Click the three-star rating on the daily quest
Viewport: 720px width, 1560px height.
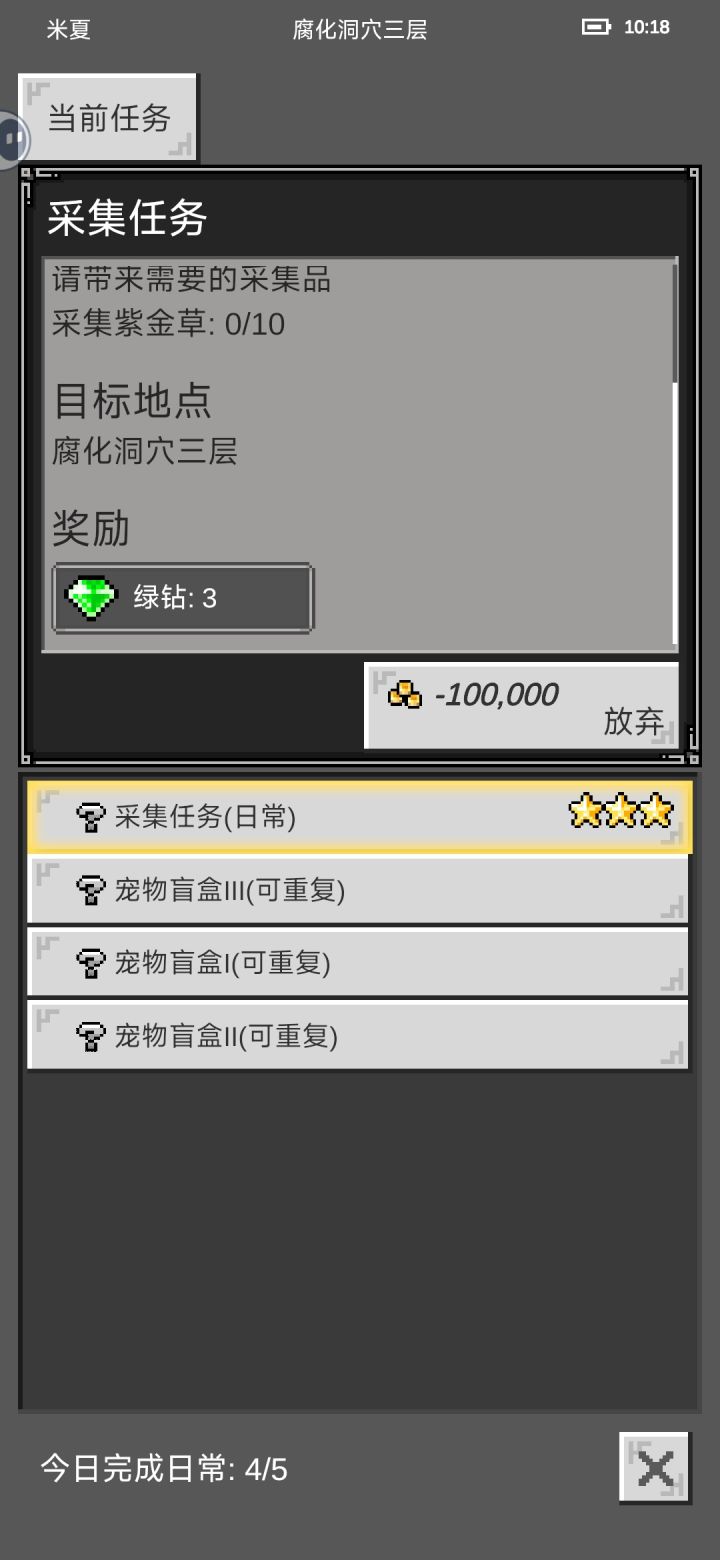click(621, 810)
